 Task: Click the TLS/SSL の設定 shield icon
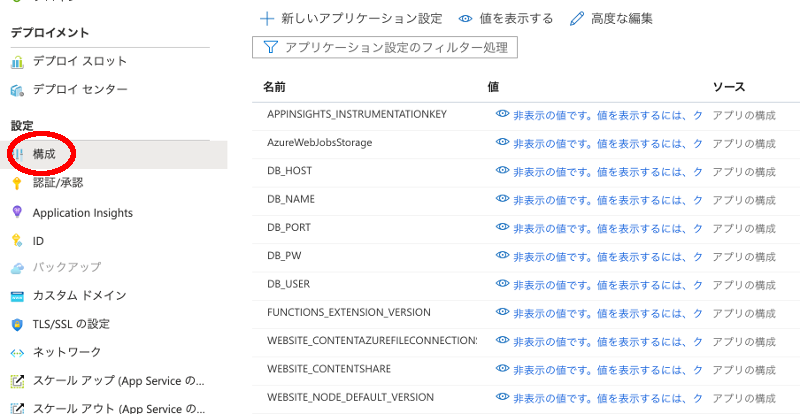click(x=17, y=324)
